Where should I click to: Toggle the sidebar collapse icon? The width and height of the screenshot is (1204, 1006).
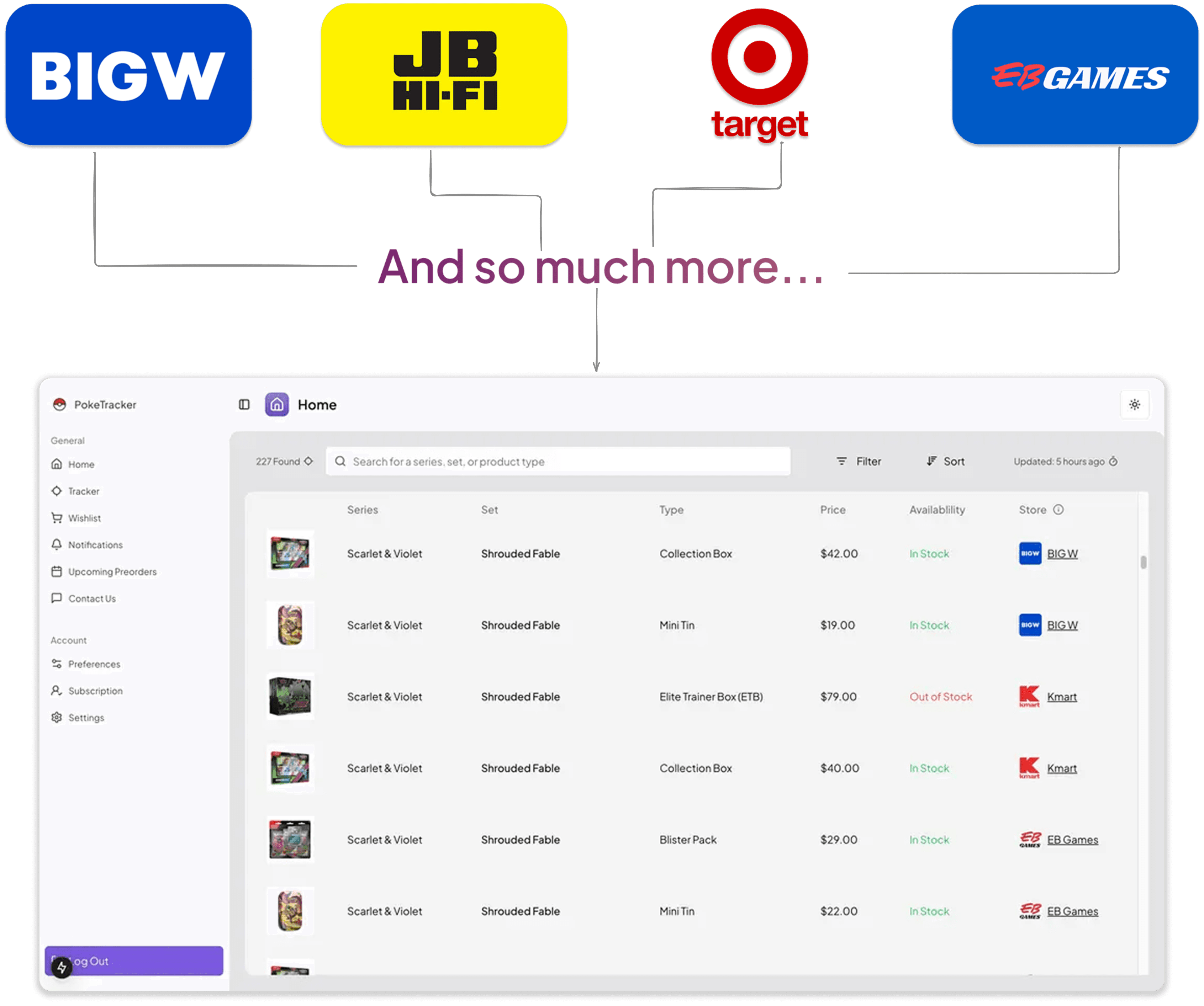244,405
